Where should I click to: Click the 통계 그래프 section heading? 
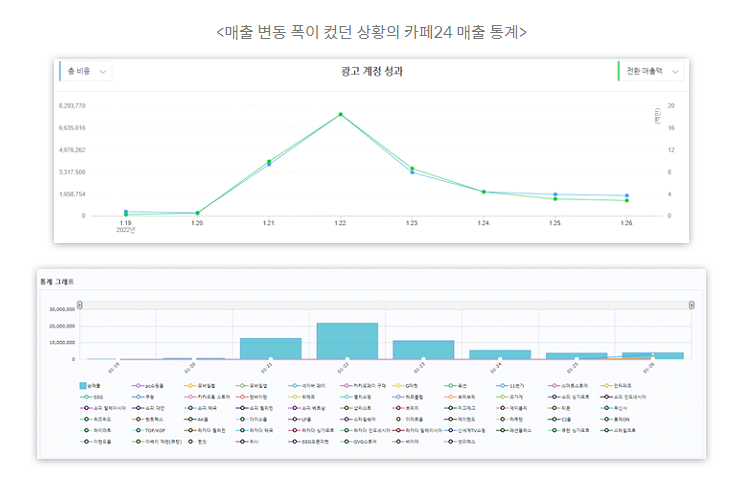[57, 282]
